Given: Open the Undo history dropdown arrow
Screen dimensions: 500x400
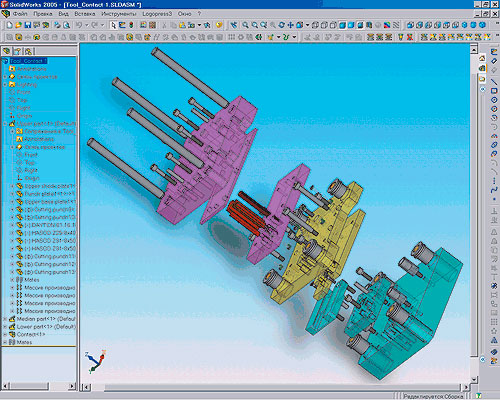Looking at the screenshot, I should [86, 25].
